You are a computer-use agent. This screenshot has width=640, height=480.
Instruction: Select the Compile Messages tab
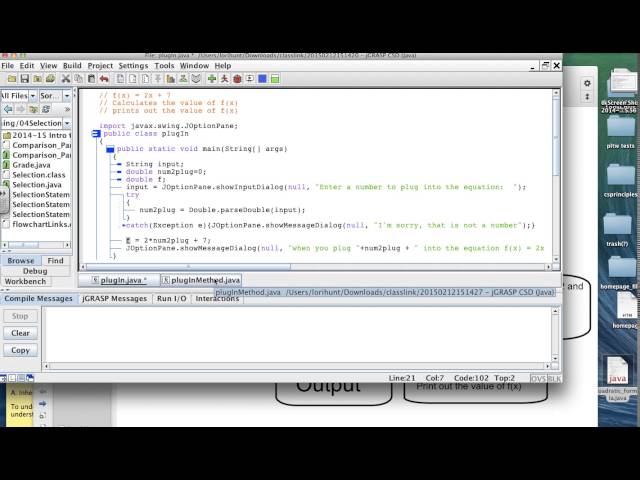click(38, 298)
